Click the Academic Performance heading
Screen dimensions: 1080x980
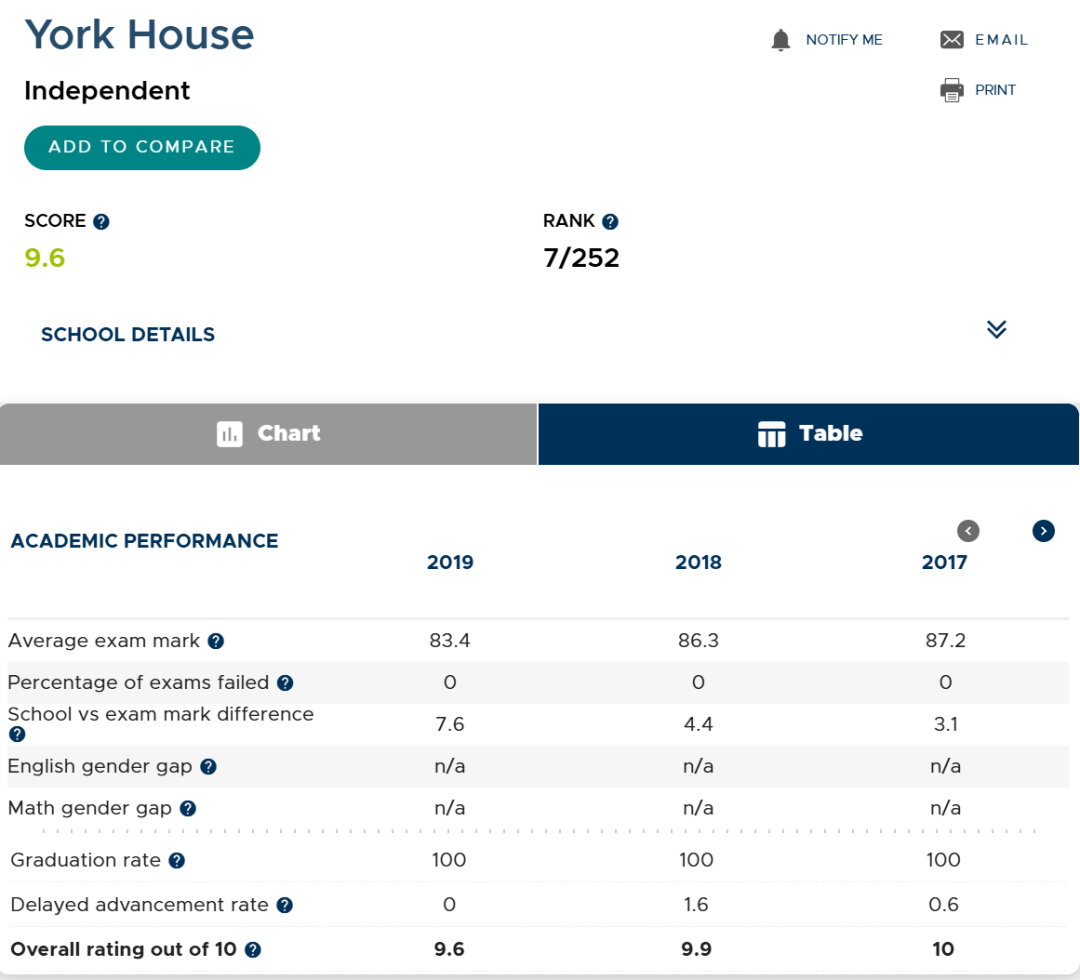click(x=145, y=541)
